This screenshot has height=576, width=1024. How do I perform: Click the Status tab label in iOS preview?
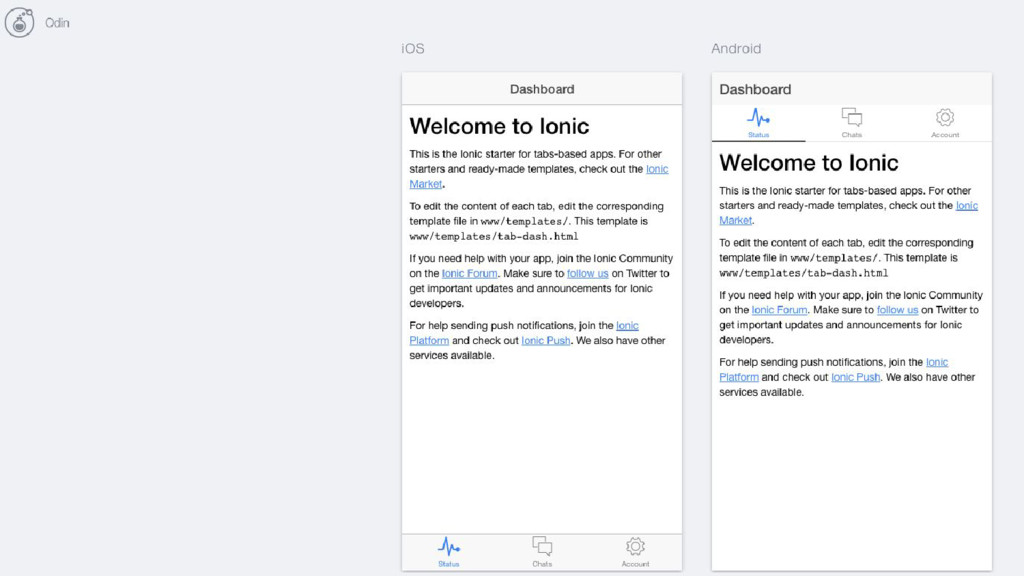click(x=449, y=564)
